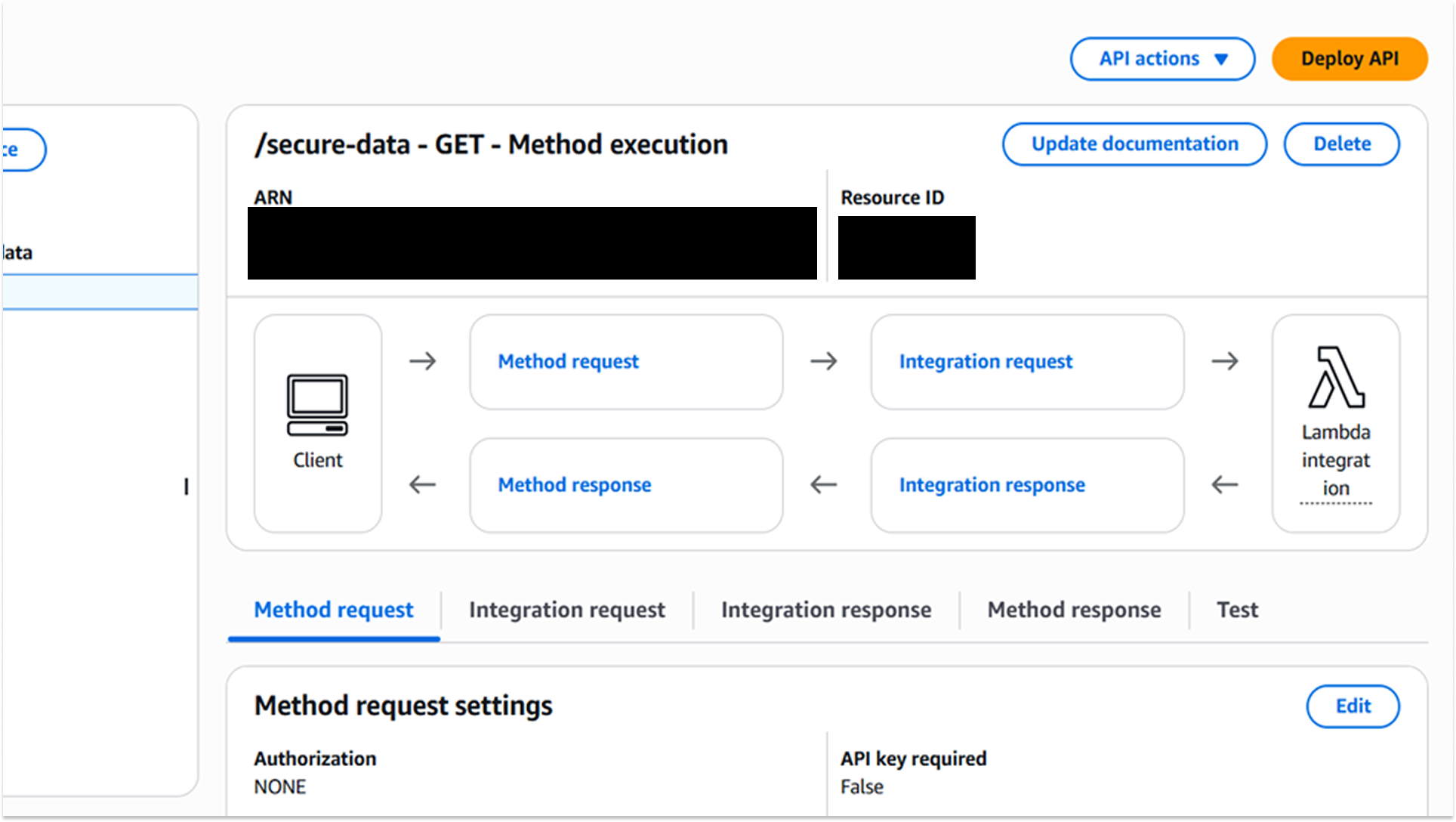Select the Method request tab
This screenshot has height=822, width=1456.
coord(333,610)
